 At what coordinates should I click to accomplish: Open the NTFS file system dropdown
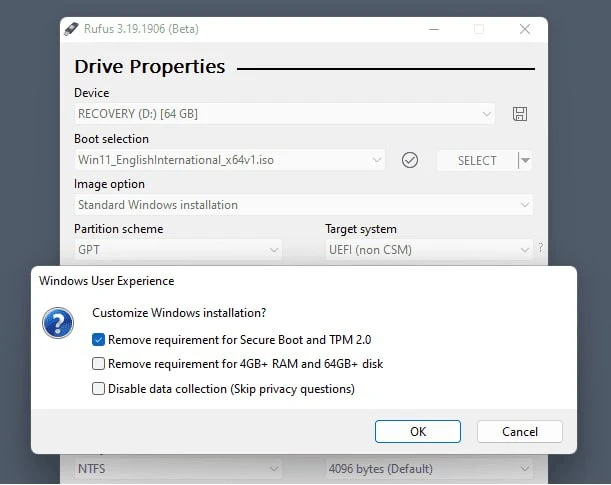(178, 469)
